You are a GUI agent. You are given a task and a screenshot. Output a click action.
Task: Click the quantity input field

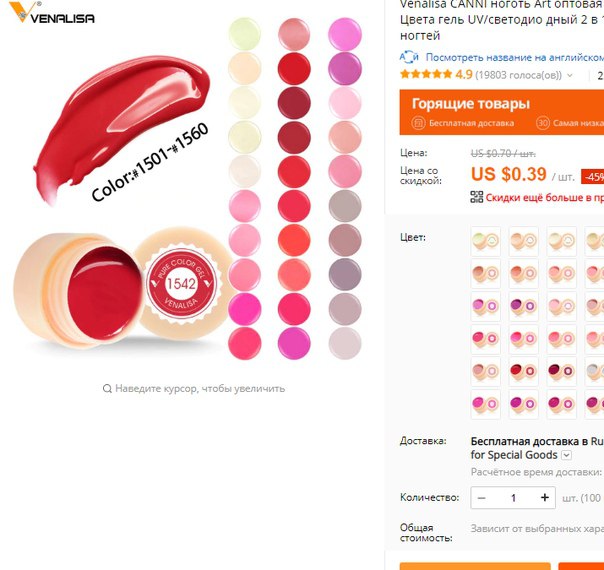point(513,498)
